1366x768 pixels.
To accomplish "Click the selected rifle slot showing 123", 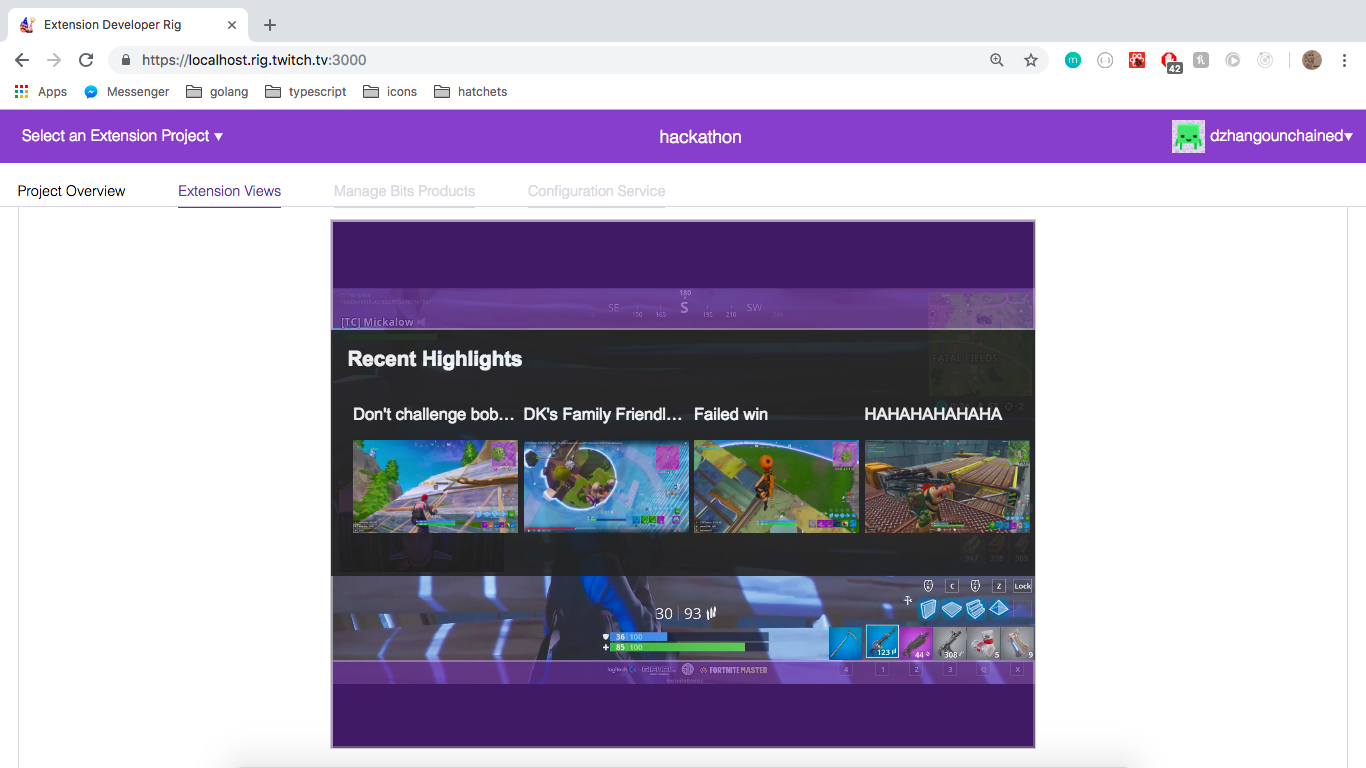I will [x=882, y=642].
